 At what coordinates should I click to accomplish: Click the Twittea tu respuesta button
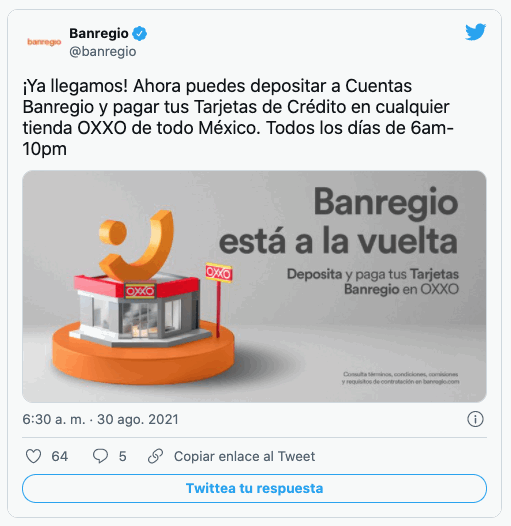(x=254, y=488)
